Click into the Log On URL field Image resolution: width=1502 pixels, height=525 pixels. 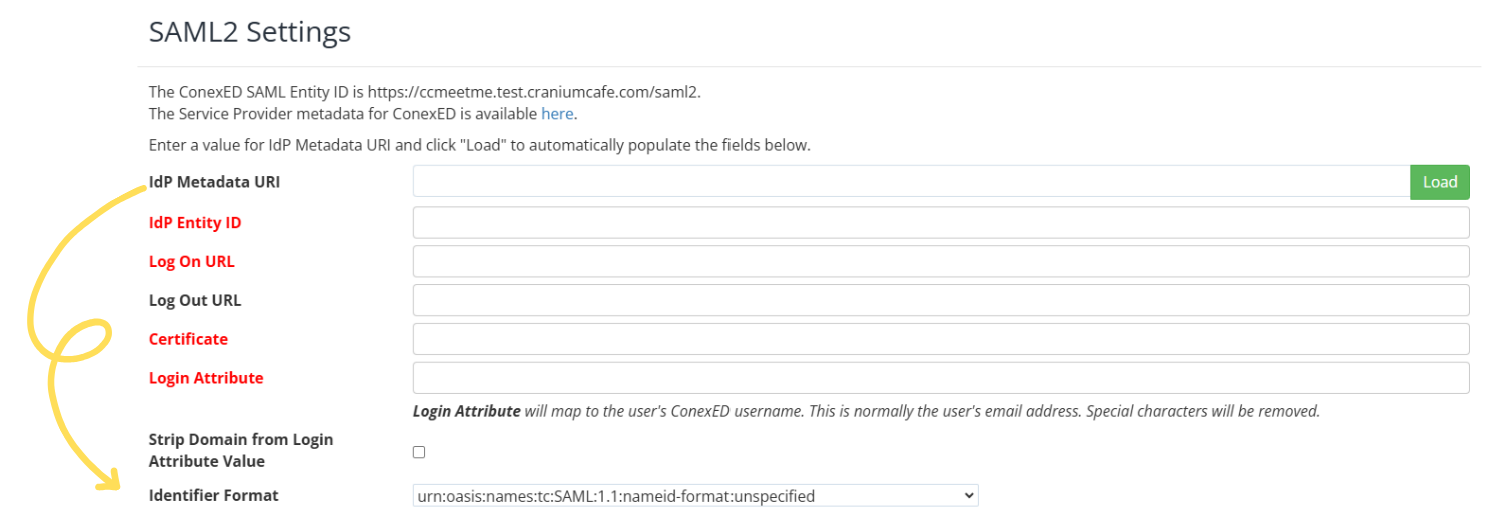(x=940, y=261)
